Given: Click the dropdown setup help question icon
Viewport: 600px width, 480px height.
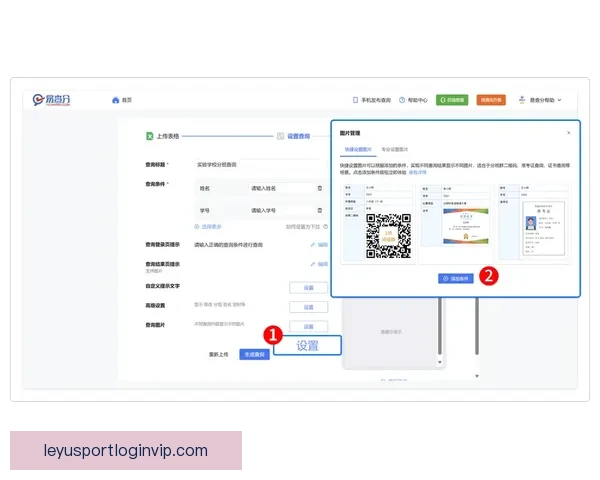Looking at the screenshot, I should click(325, 227).
